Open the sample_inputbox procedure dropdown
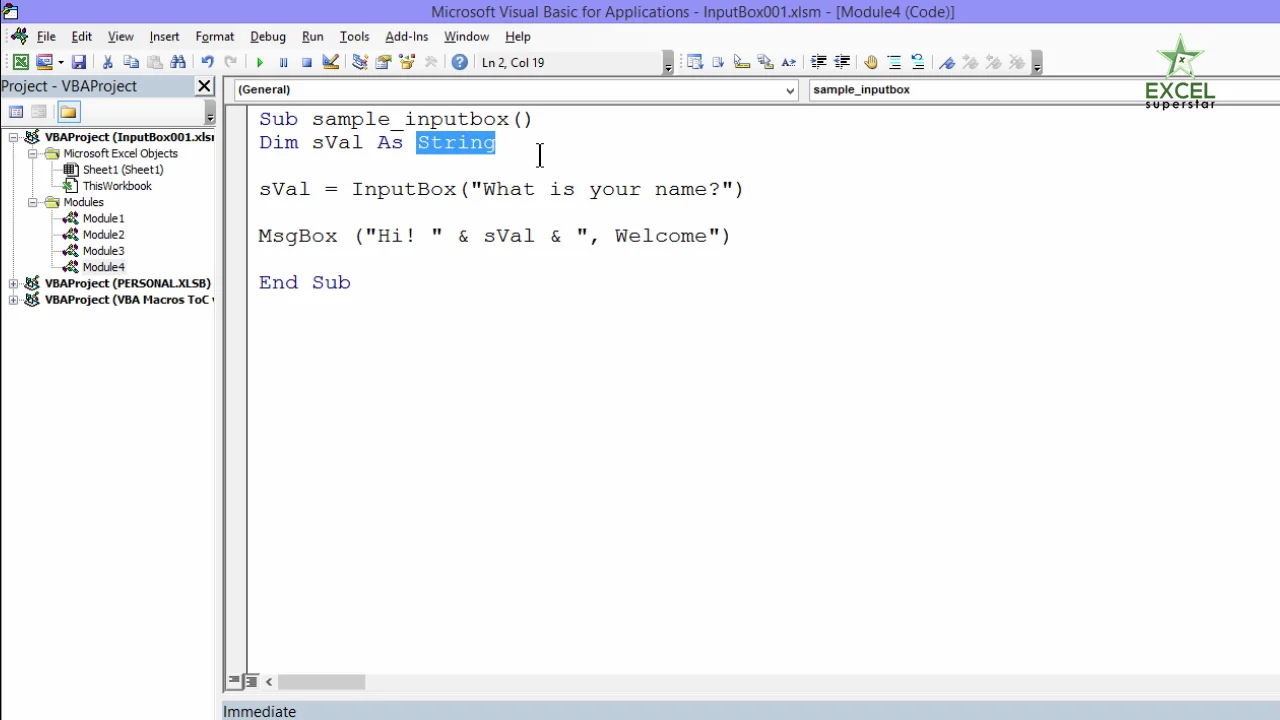Image resolution: width=1280 pixels, height=720 pixels. pyautogui.click(x=1043, y=90)
